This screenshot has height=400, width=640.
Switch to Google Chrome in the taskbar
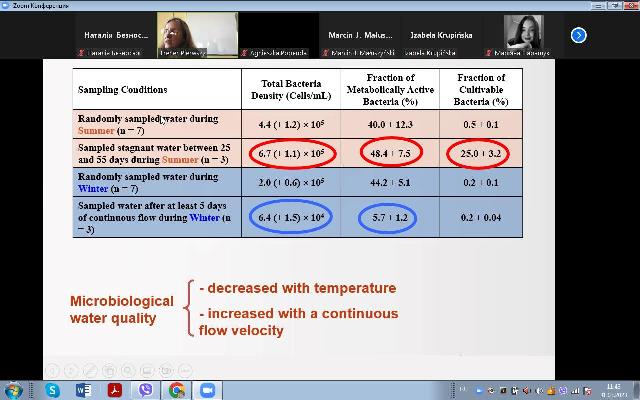[x=176, y=390]
